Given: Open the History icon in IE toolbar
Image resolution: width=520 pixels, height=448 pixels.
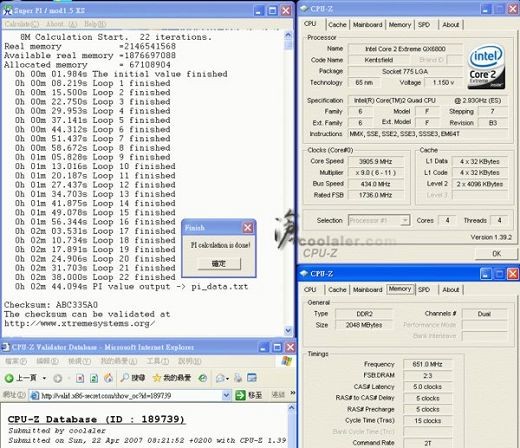Looking at the screenshot, I should pos(203,378).
